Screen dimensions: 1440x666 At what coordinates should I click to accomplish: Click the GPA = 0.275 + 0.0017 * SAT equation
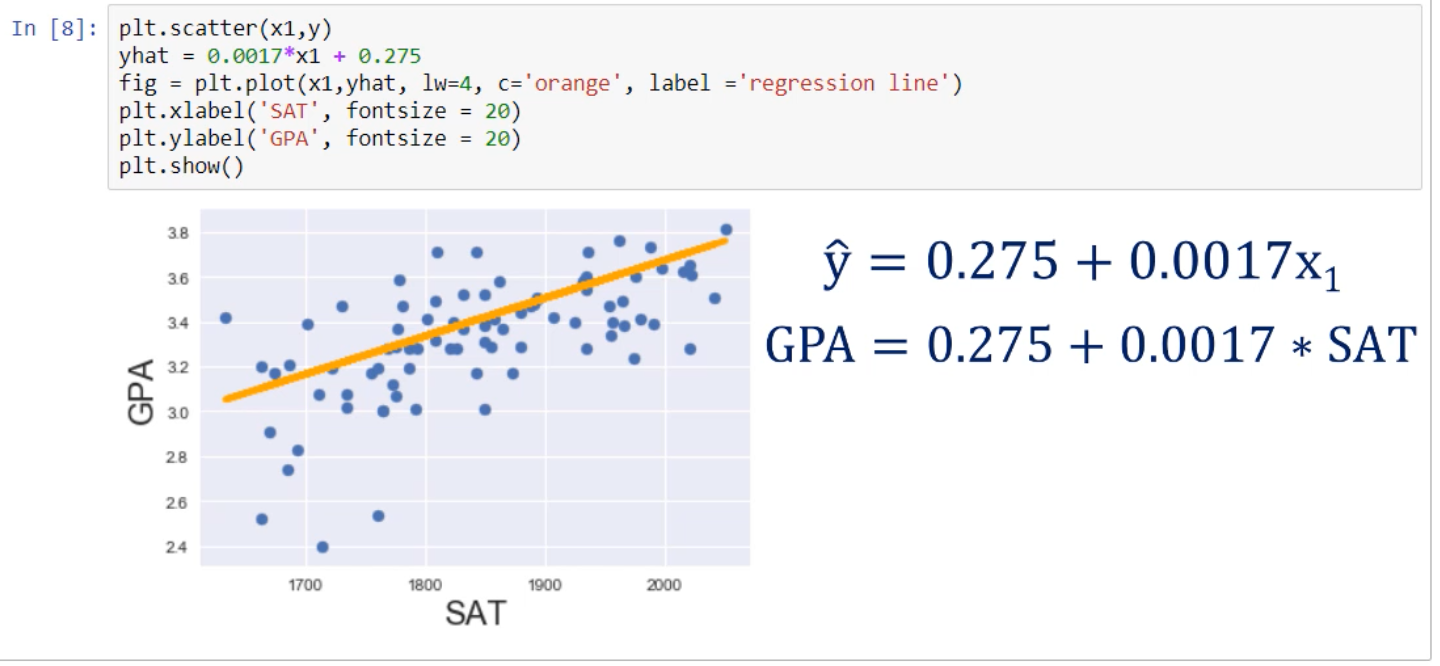(1092, 345)
